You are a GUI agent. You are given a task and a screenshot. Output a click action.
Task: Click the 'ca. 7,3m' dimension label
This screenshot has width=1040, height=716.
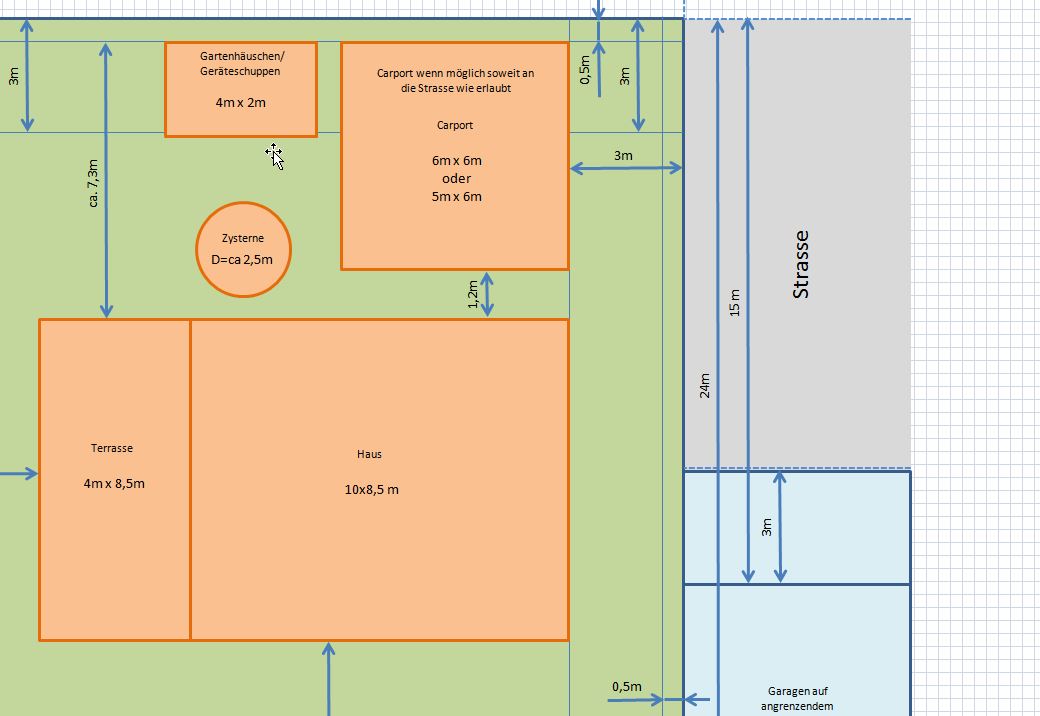coord(93,183)
